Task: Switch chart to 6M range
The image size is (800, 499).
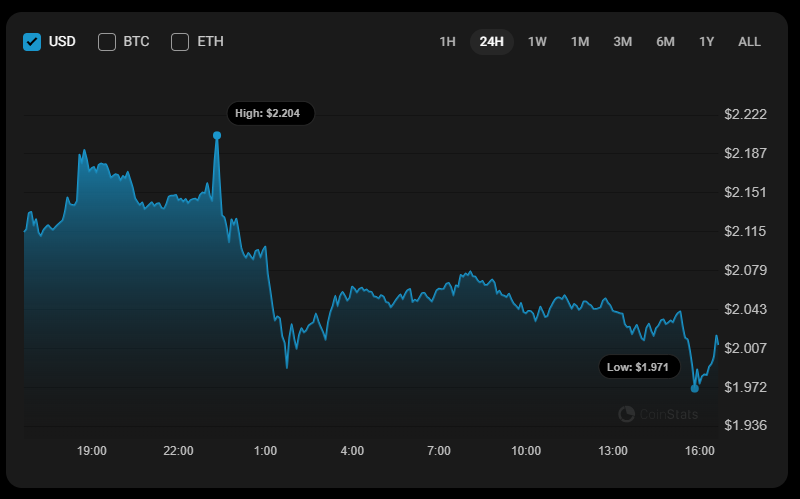Action: click(x=665, y=42)
